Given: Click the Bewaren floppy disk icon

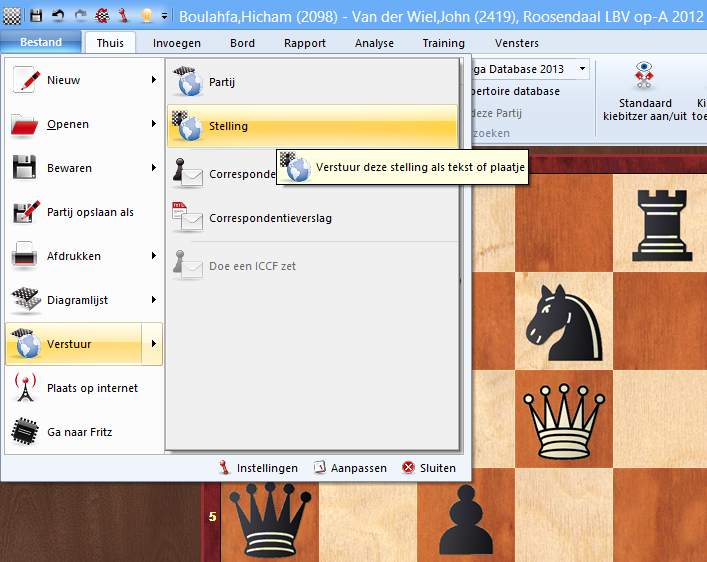Looking at the screenshot, I should (x=24, y=168).
